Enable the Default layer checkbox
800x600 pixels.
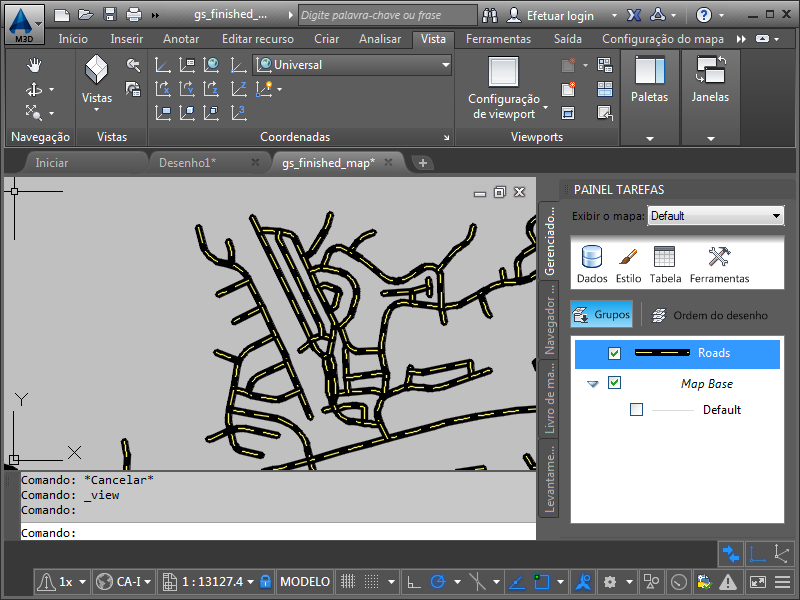637,410
